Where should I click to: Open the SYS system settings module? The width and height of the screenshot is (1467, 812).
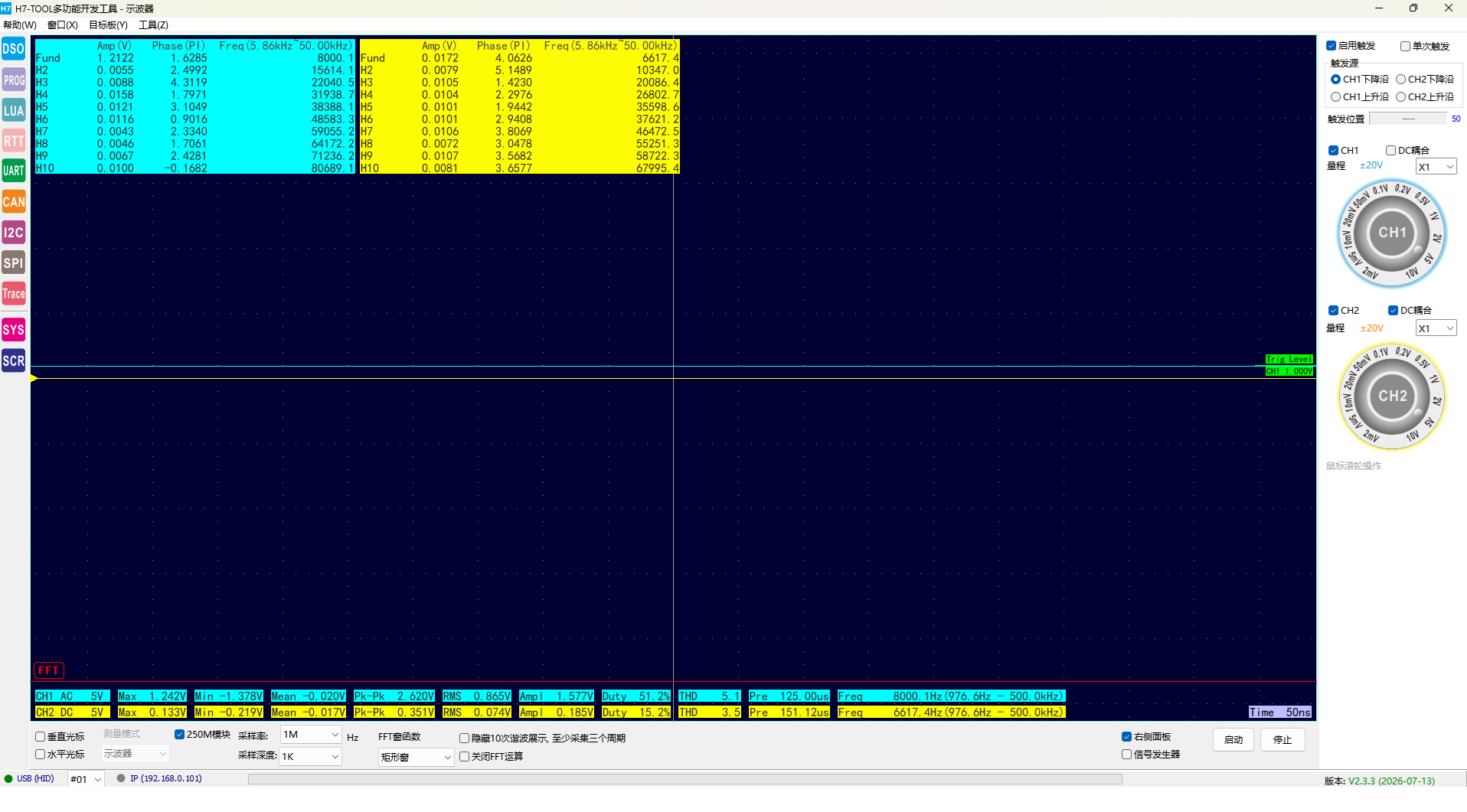point(14,330)
